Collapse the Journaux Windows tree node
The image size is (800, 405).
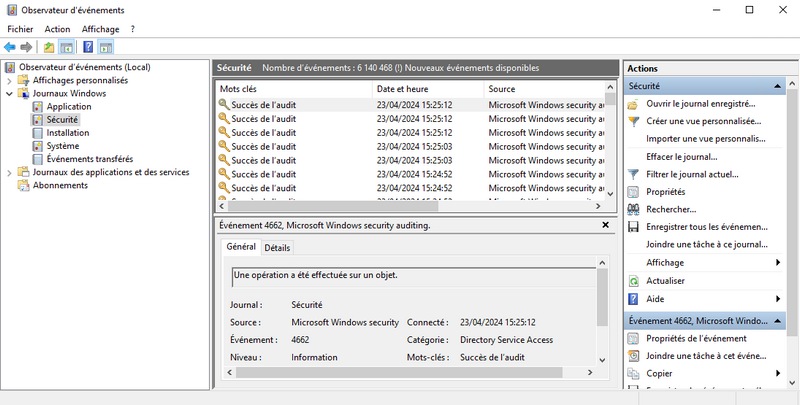[10, 94]
